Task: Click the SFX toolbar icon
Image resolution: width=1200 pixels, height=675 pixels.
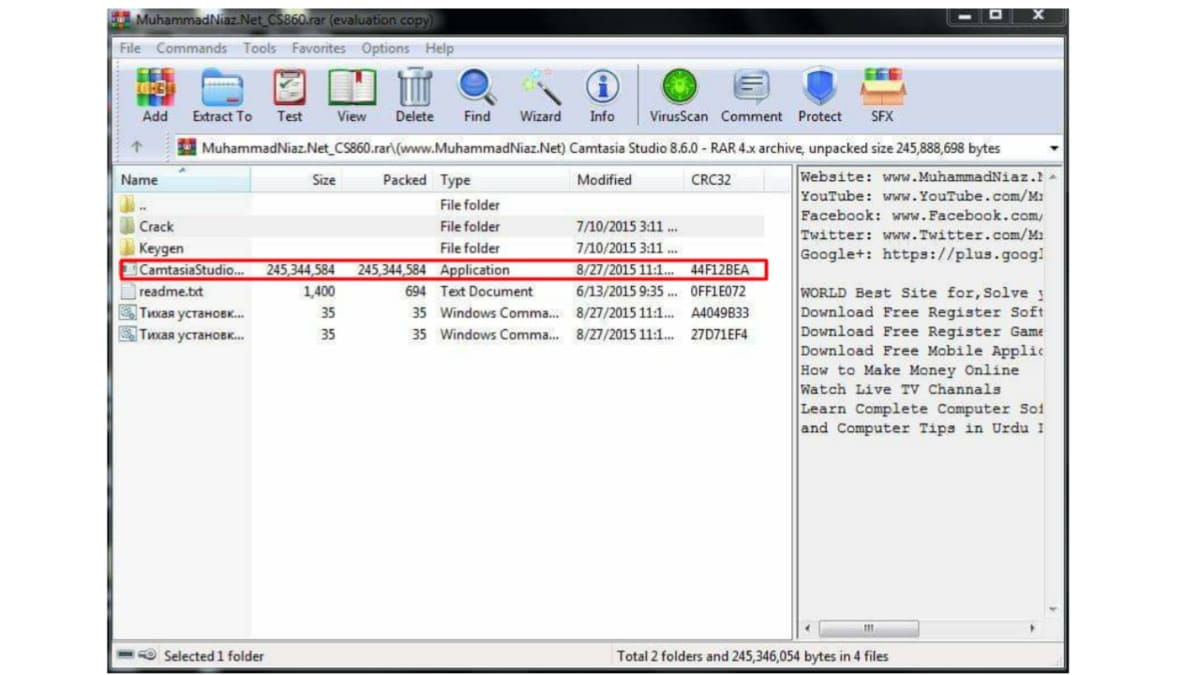Action: [x=882, y=88]
